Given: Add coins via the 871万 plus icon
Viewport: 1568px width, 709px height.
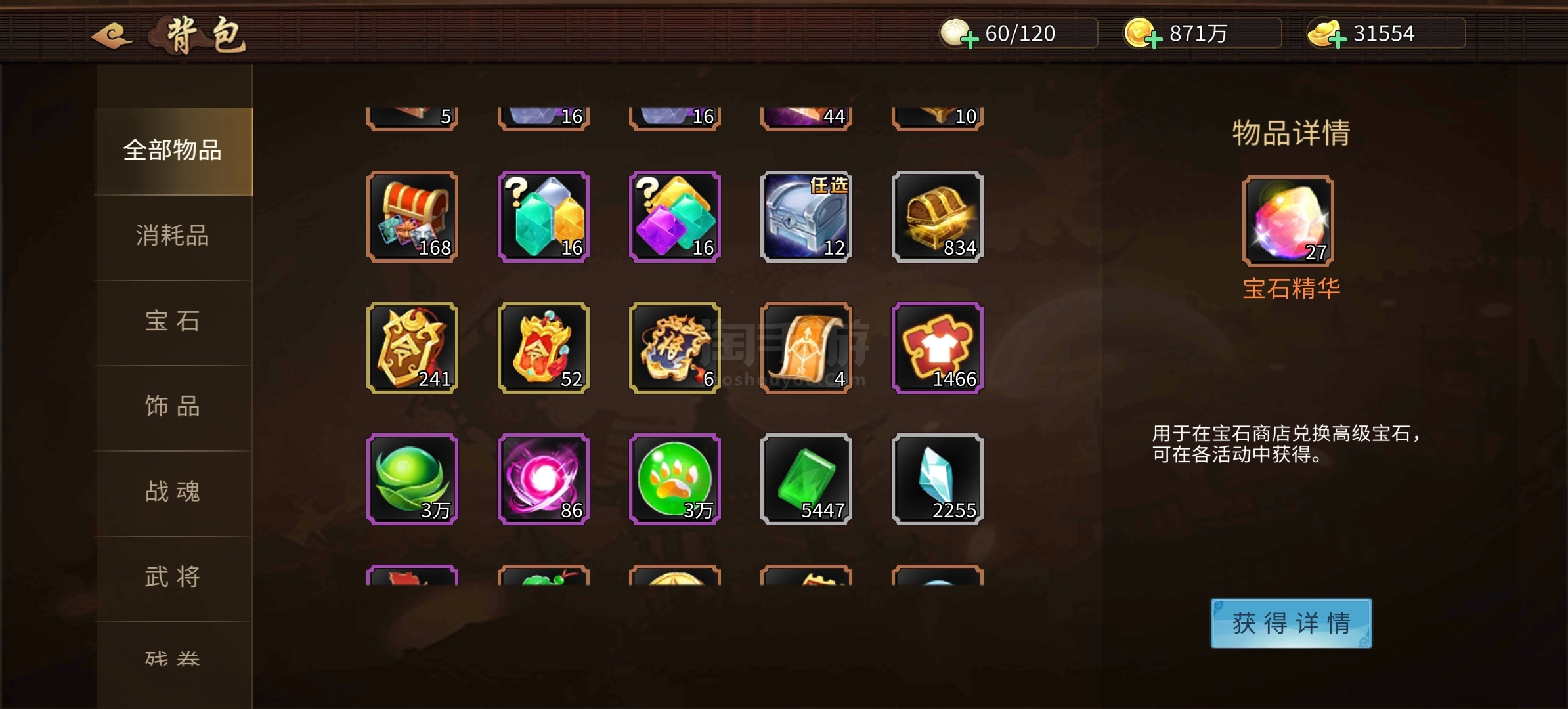Looking at the screenshot, I should point(1153,39).
